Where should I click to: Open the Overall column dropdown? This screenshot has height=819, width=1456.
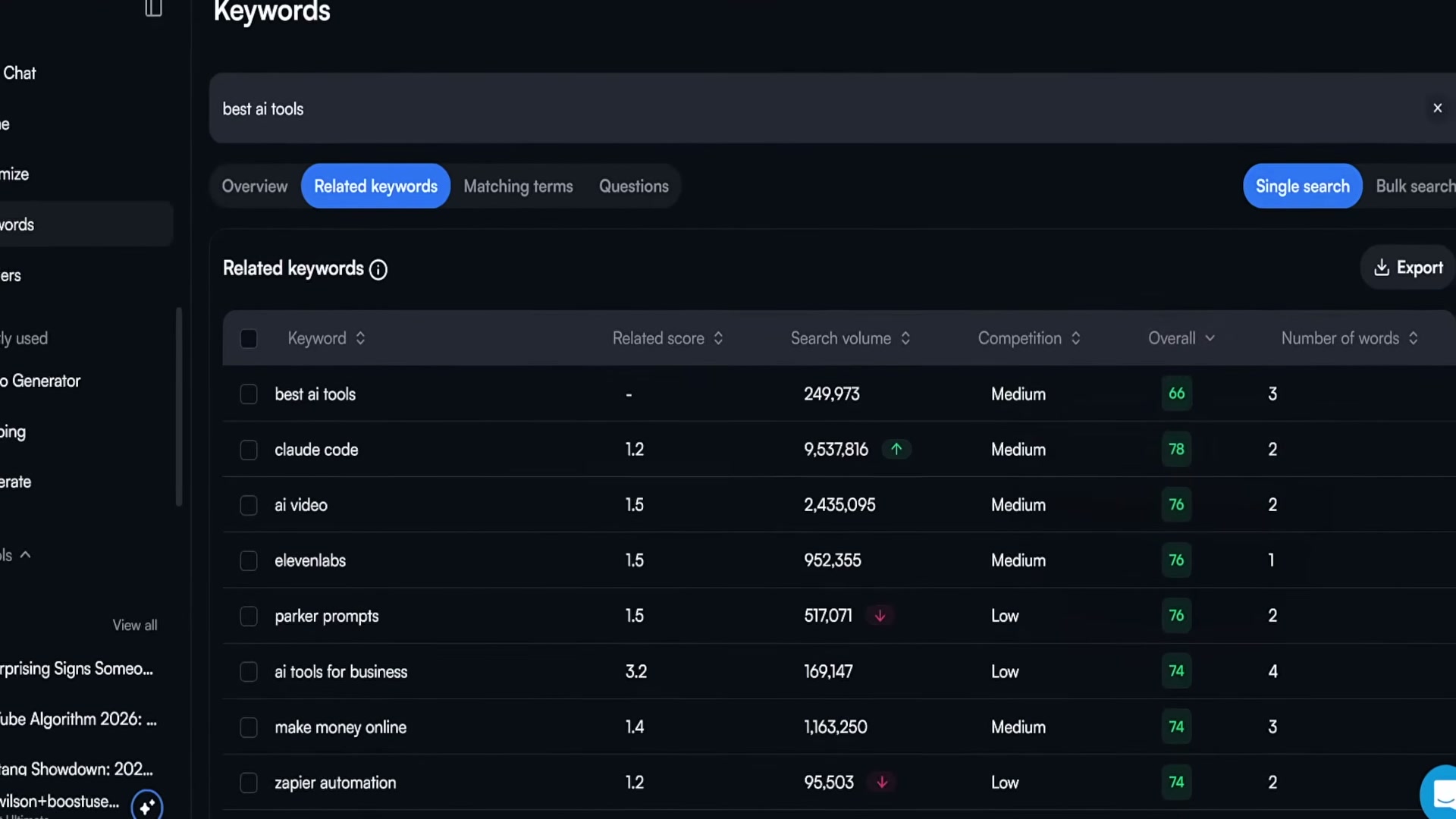1209,338
